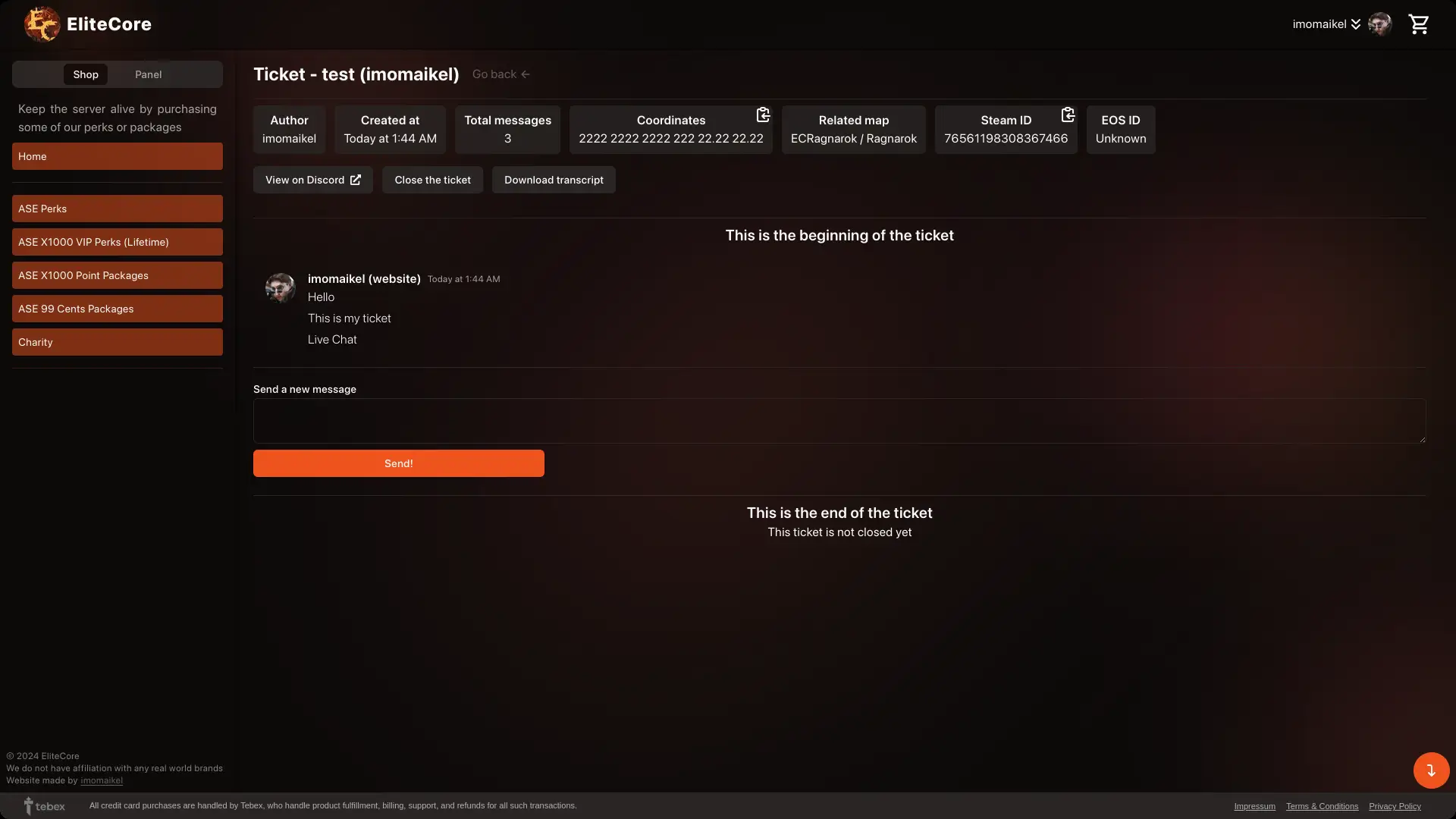Image resolution: width=1456 pixels, height=819 pixels.
Task: Click the Download transcript button
Action: tap(554, 179)
